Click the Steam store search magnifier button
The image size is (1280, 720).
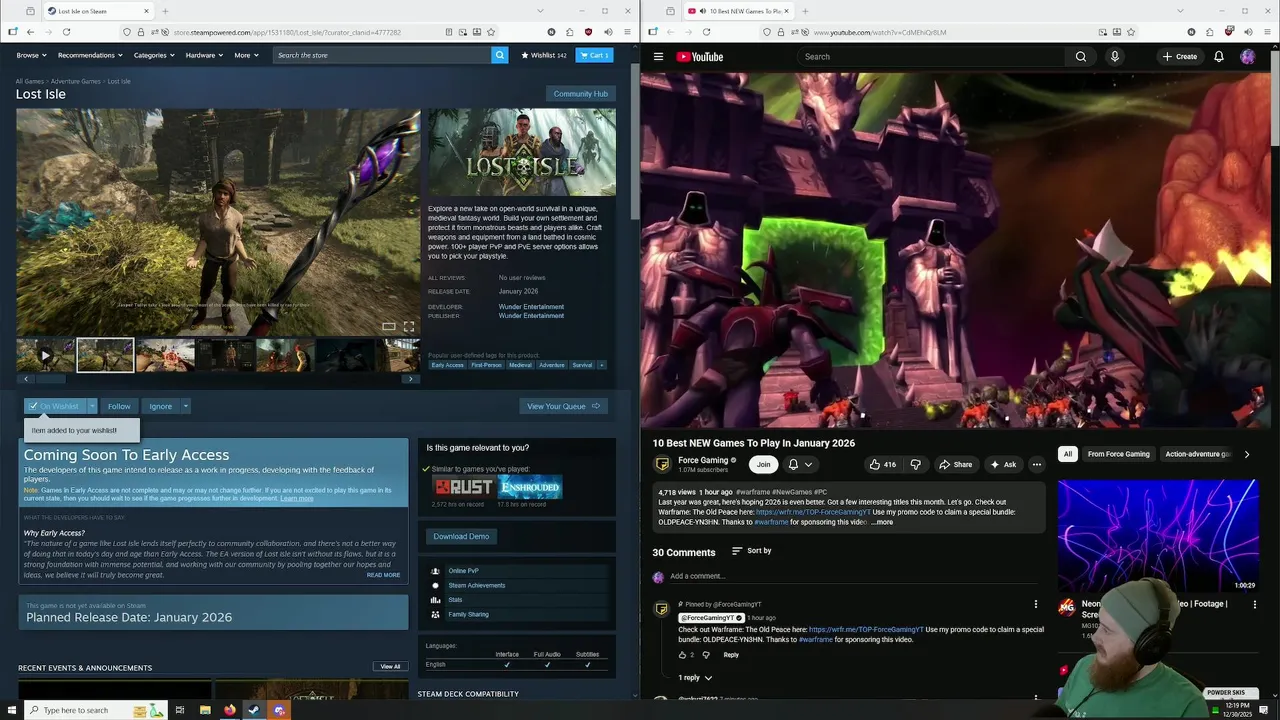[x=500, y=55]
